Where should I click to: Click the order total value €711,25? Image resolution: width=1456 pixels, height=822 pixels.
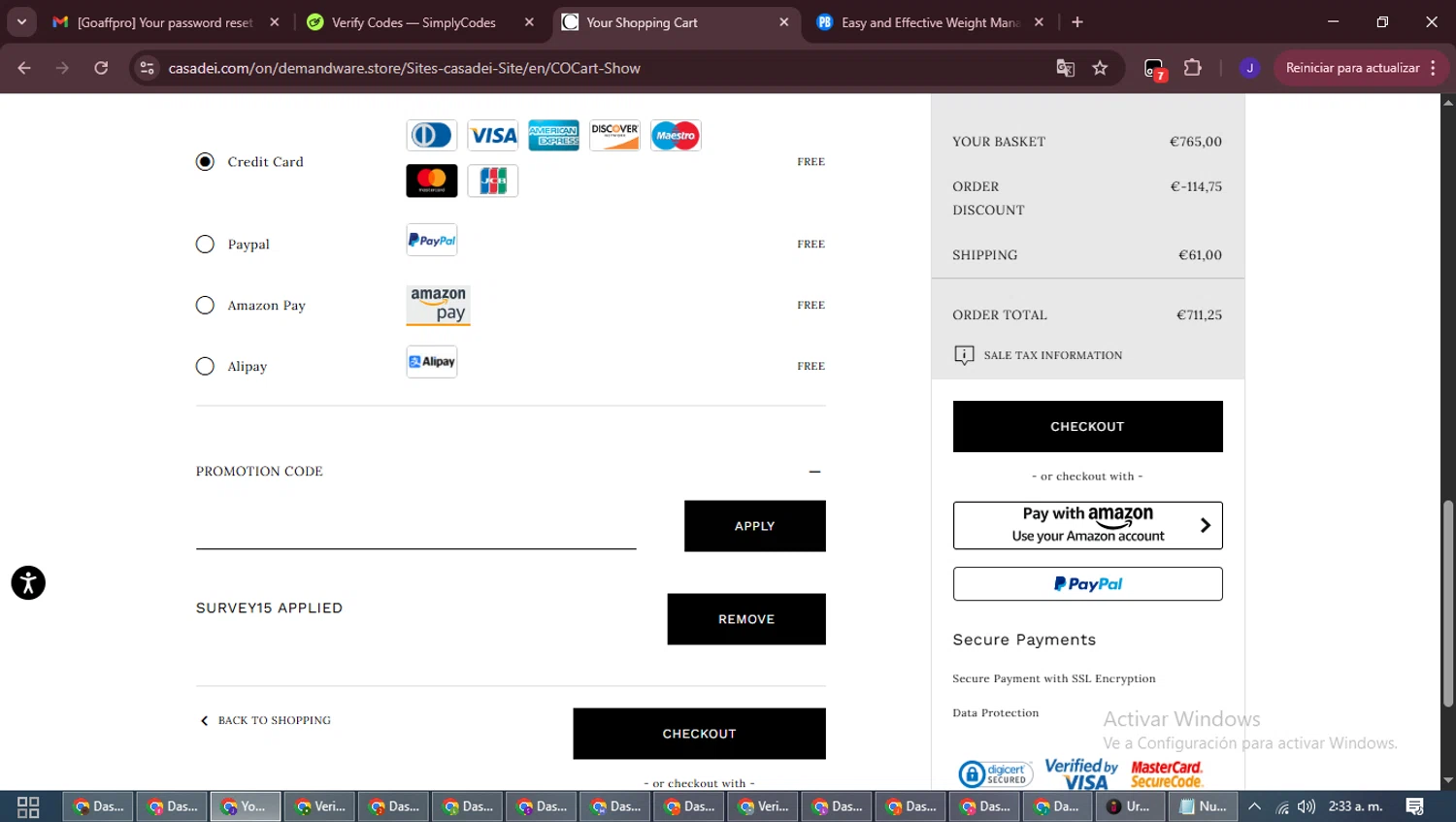coord(1199,315)
